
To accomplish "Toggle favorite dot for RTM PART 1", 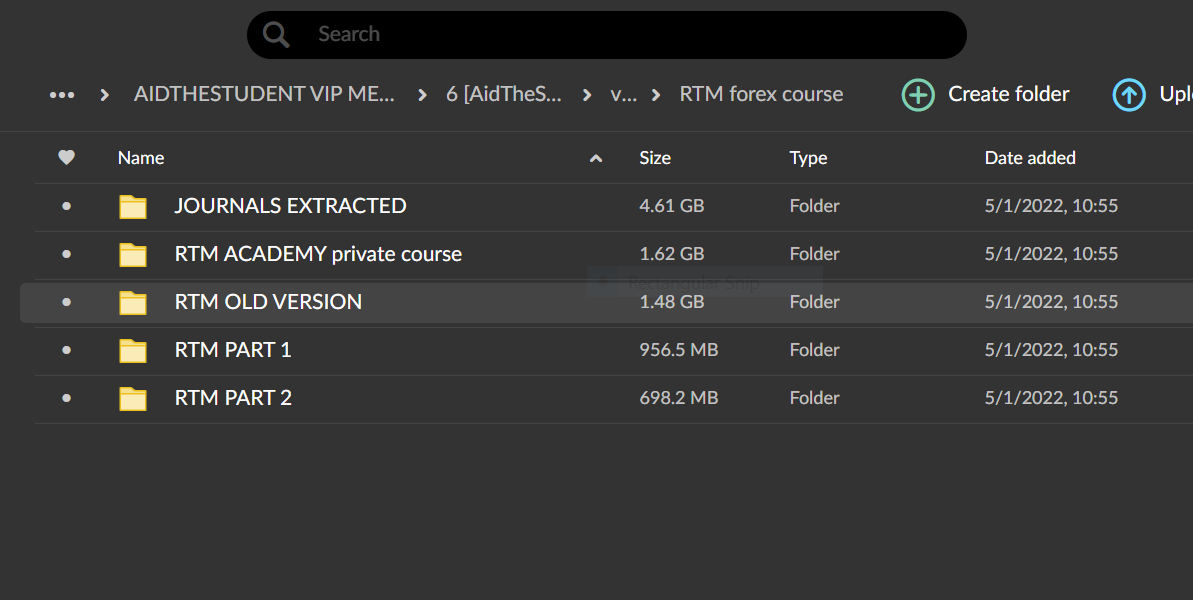I will tap(67, 350).
